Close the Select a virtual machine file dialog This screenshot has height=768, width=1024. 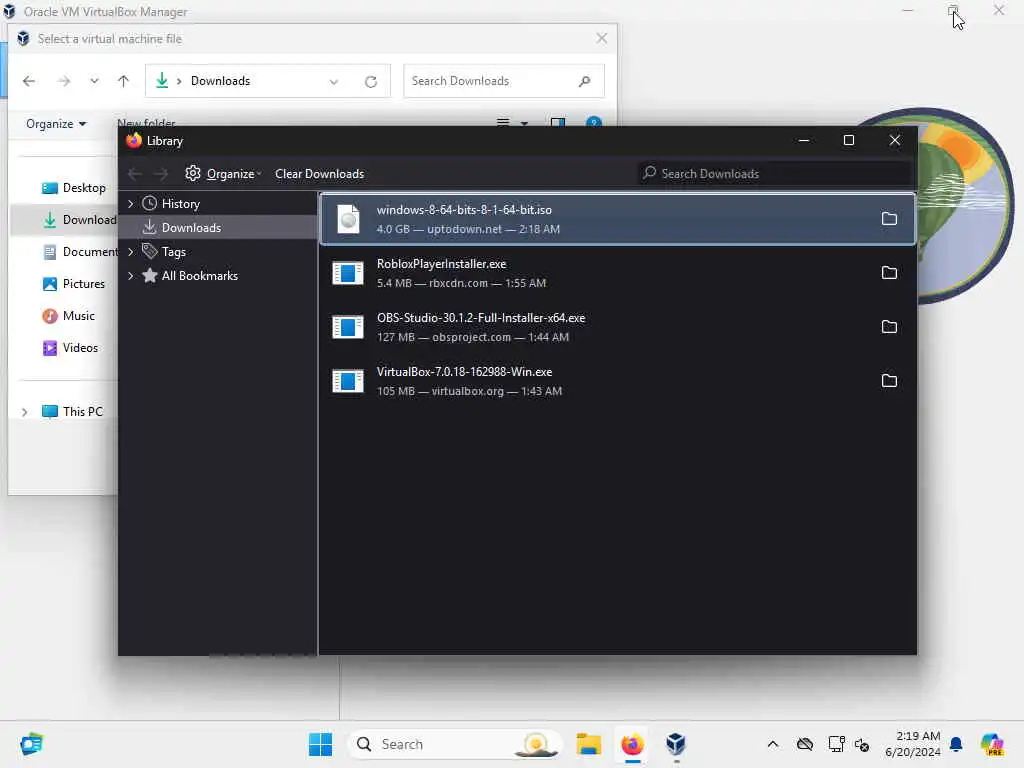(601, 39)
